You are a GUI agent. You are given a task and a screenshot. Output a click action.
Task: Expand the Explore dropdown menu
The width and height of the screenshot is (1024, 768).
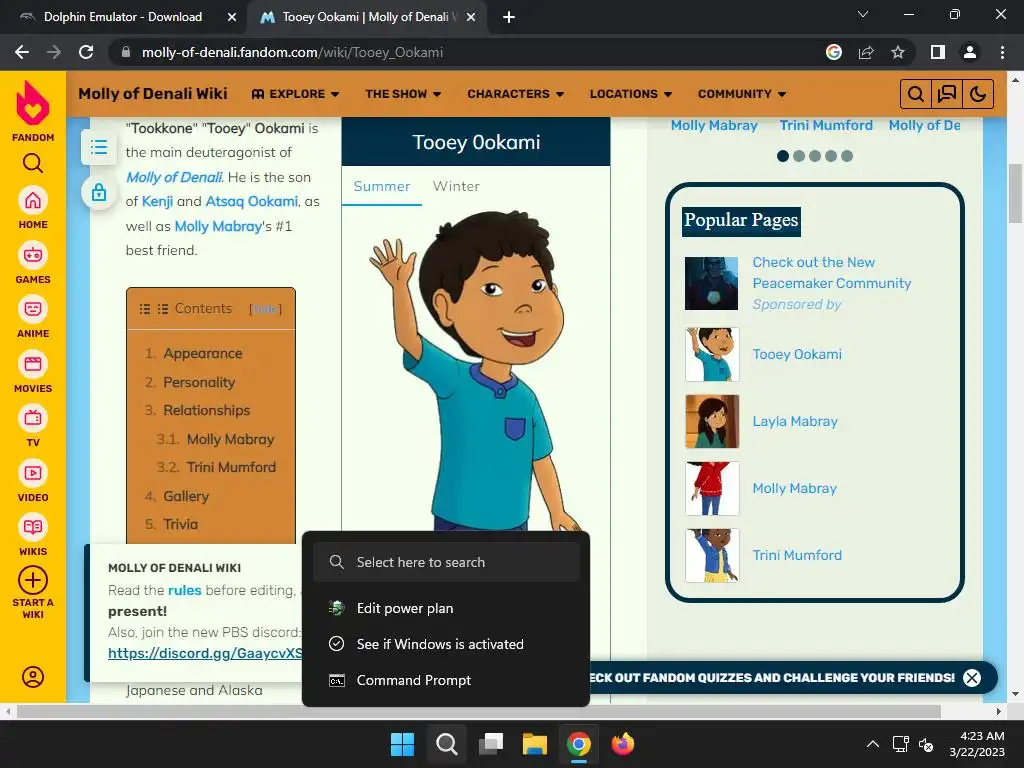(x=295, y=94)
